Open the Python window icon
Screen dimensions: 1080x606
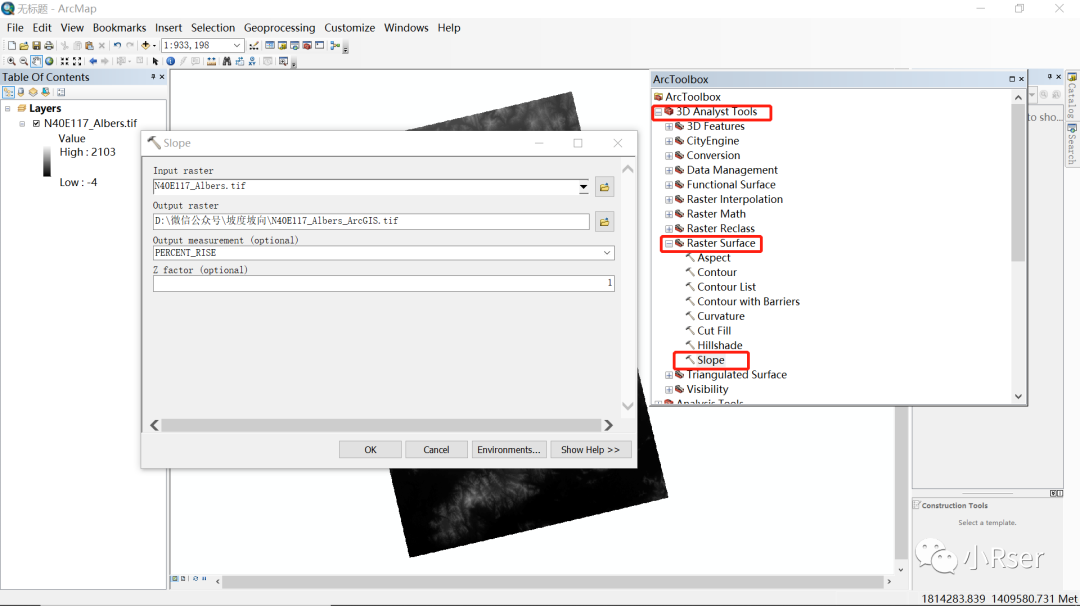(x=320, y=45)
